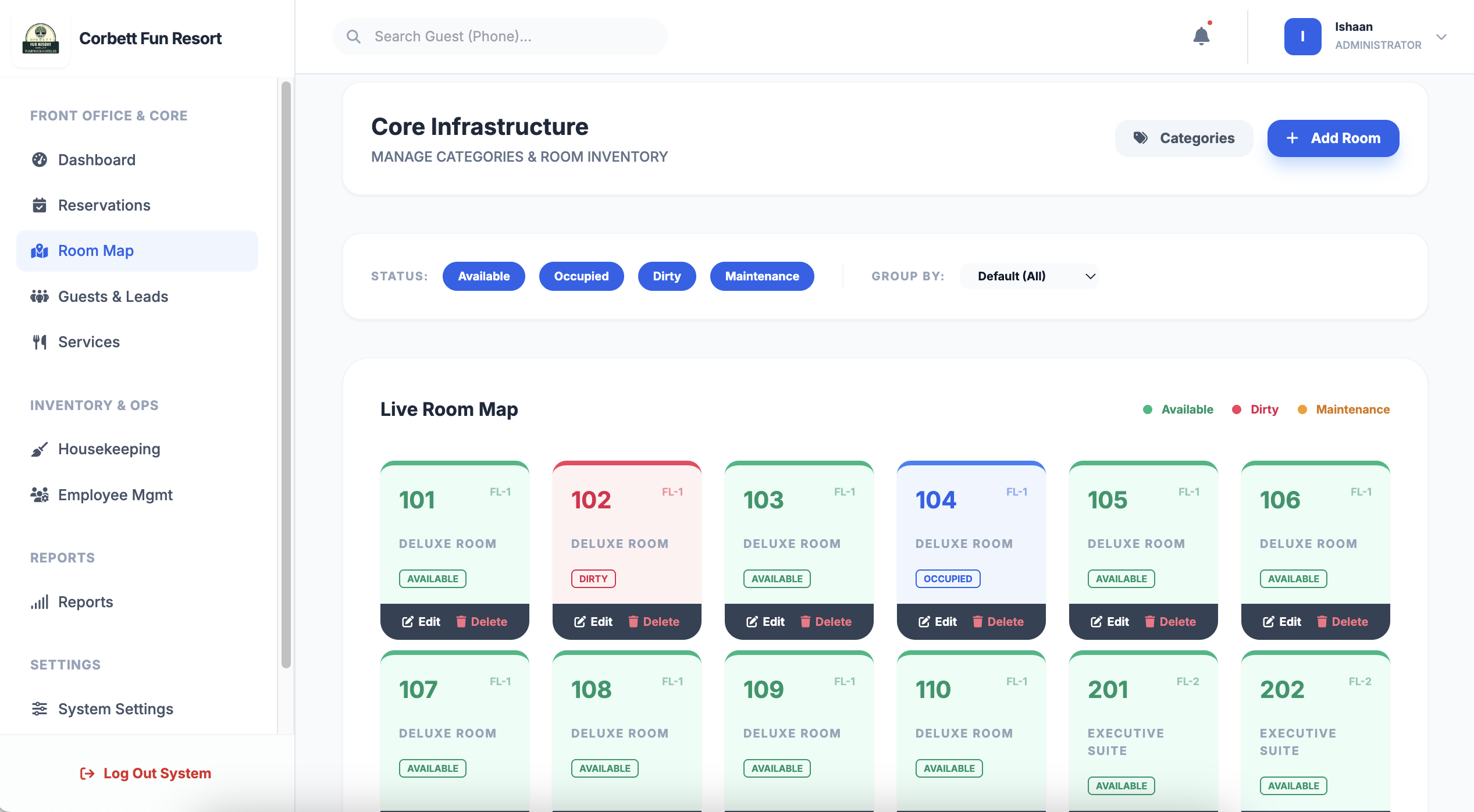
Task: Click the Dashboard gauge icon in the sidebar
Action: coord(40,159)
